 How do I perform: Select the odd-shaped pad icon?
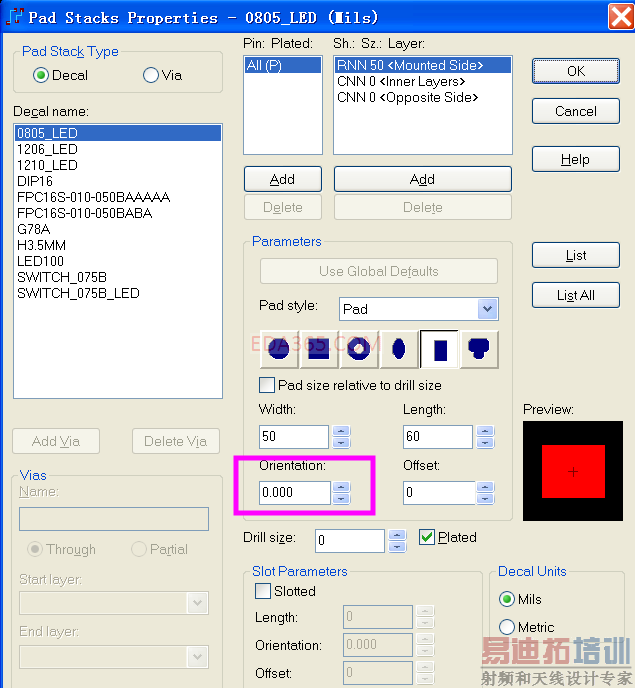479,349
